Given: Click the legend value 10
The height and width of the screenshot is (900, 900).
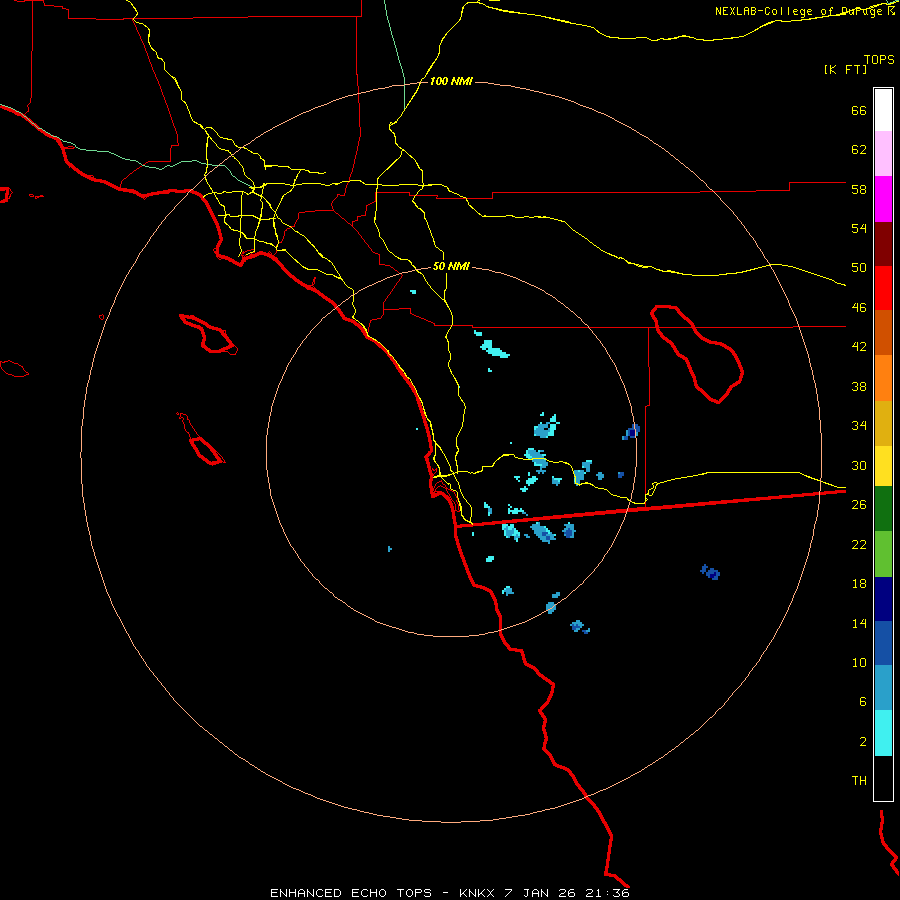Looking at the screenshot, I should pyautogui.click(x=859, y=662).
